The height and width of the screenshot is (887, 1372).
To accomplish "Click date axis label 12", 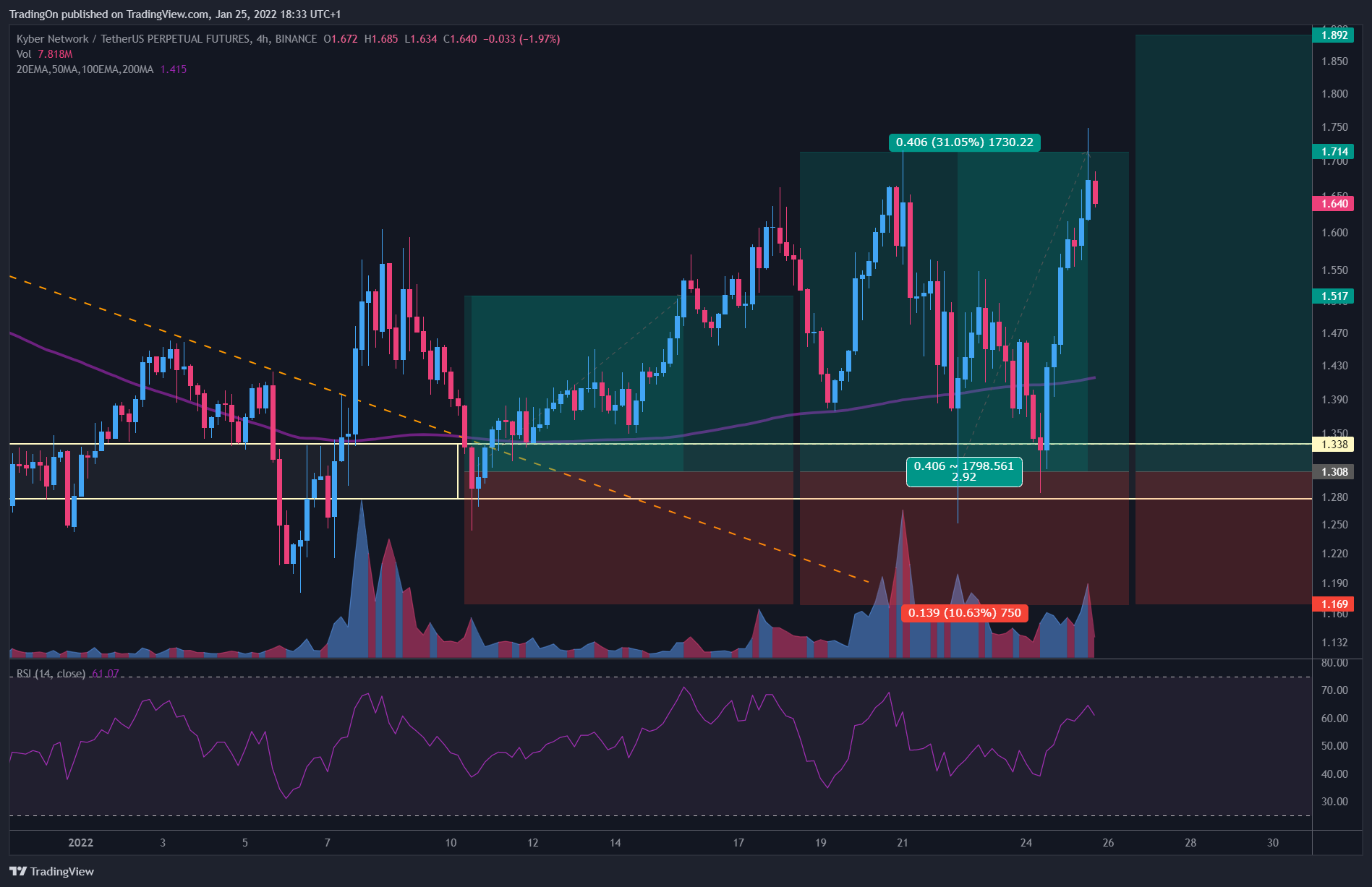I will pyautogui.click(x=533, y=843).
